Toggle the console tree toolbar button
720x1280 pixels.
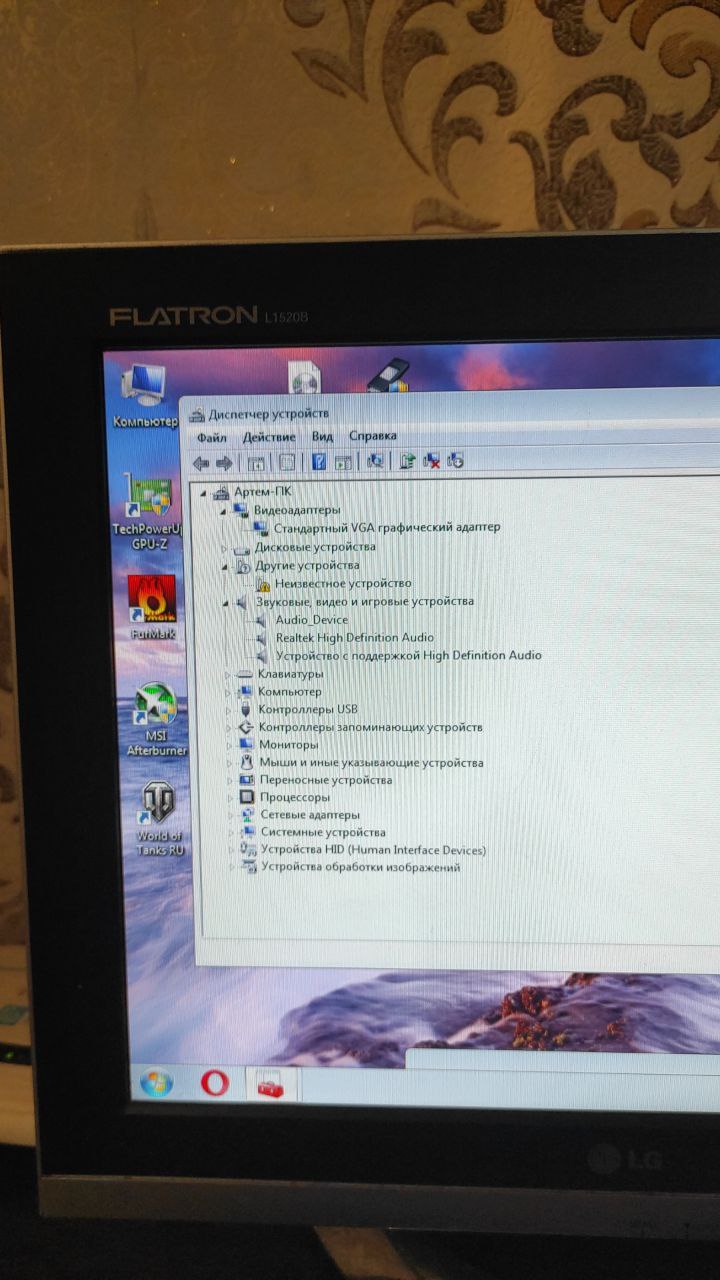(x=256, y=462)
